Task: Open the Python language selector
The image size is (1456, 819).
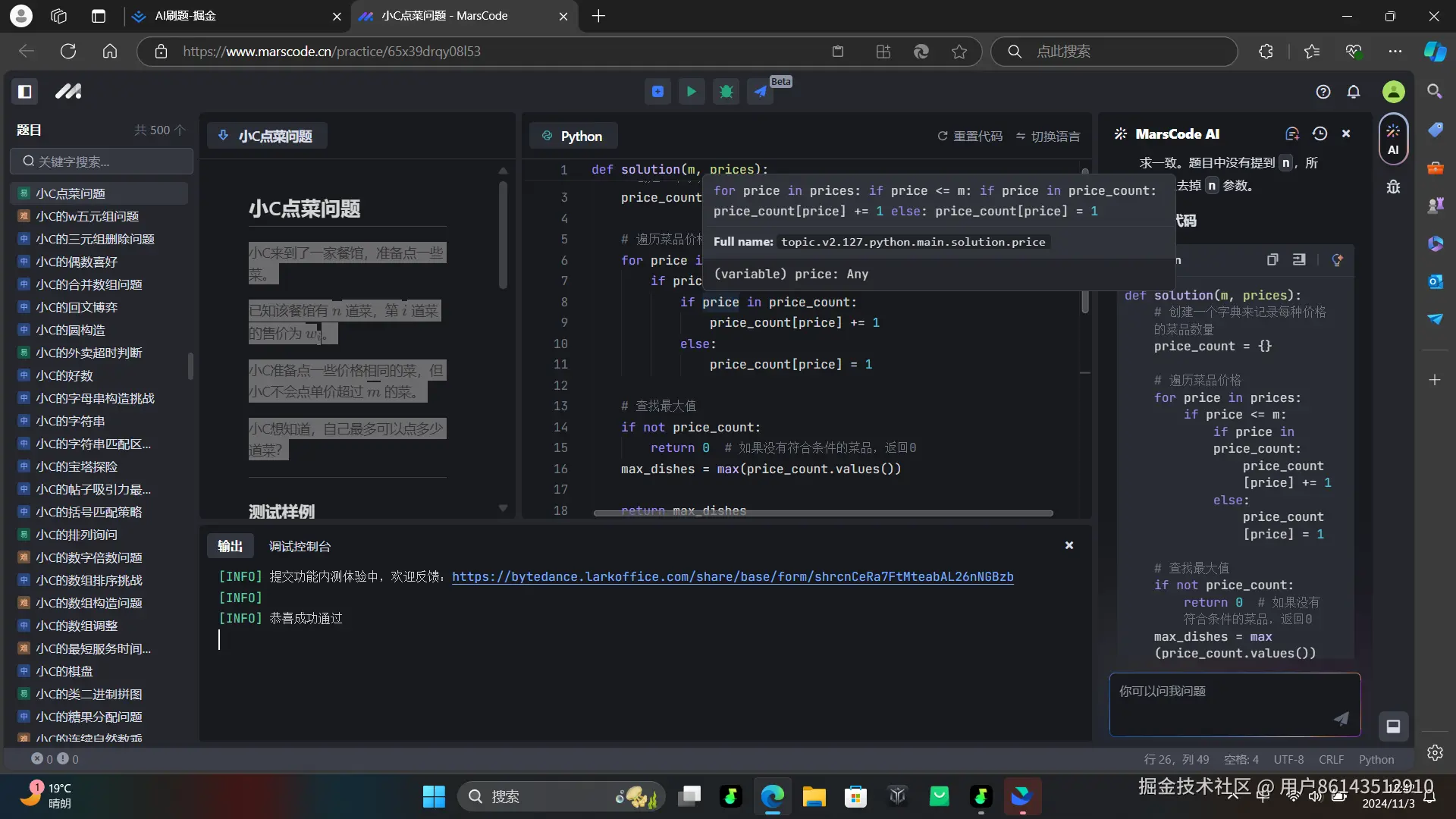Action: [x=573, y=136]
